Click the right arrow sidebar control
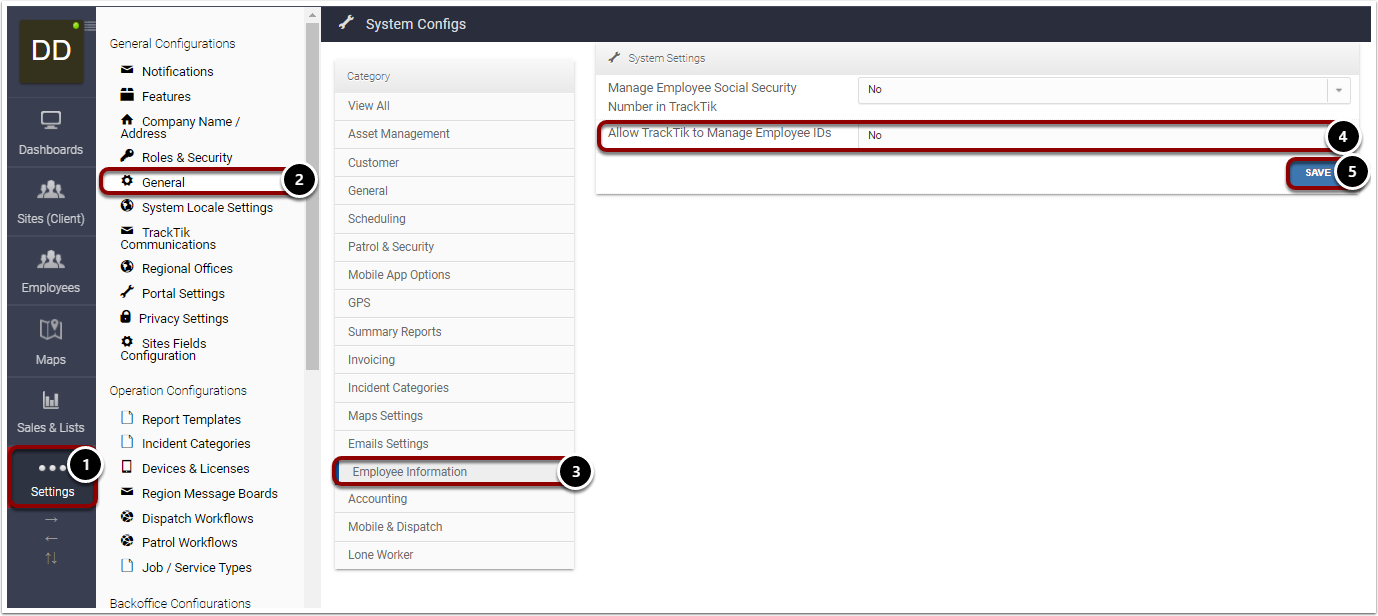The height and width of the screenshot is (616, 1378). point(51,520)
